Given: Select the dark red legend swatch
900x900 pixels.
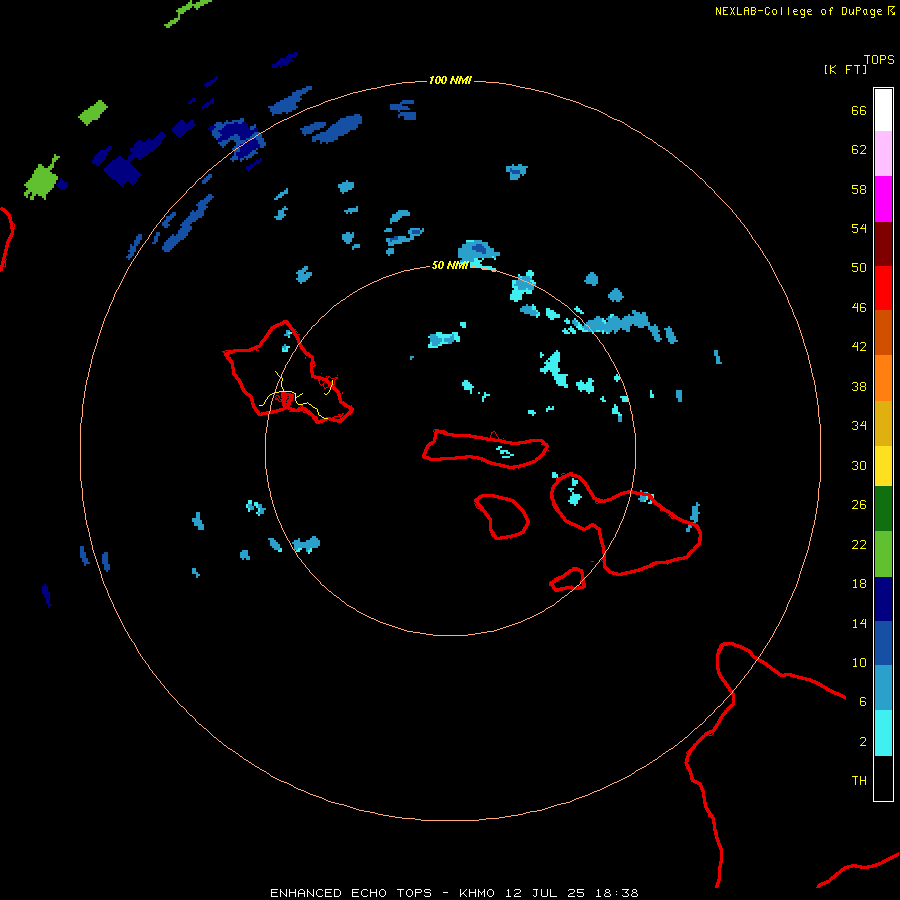Looking at the screenshot, I should tap(883, 244).
